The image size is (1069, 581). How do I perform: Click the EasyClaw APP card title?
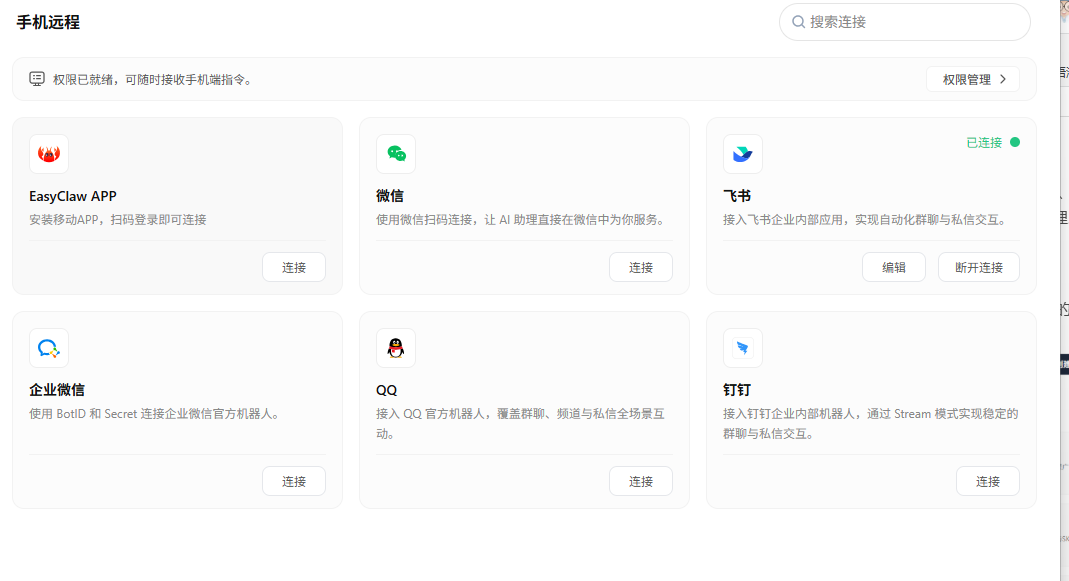pos(73,196)
